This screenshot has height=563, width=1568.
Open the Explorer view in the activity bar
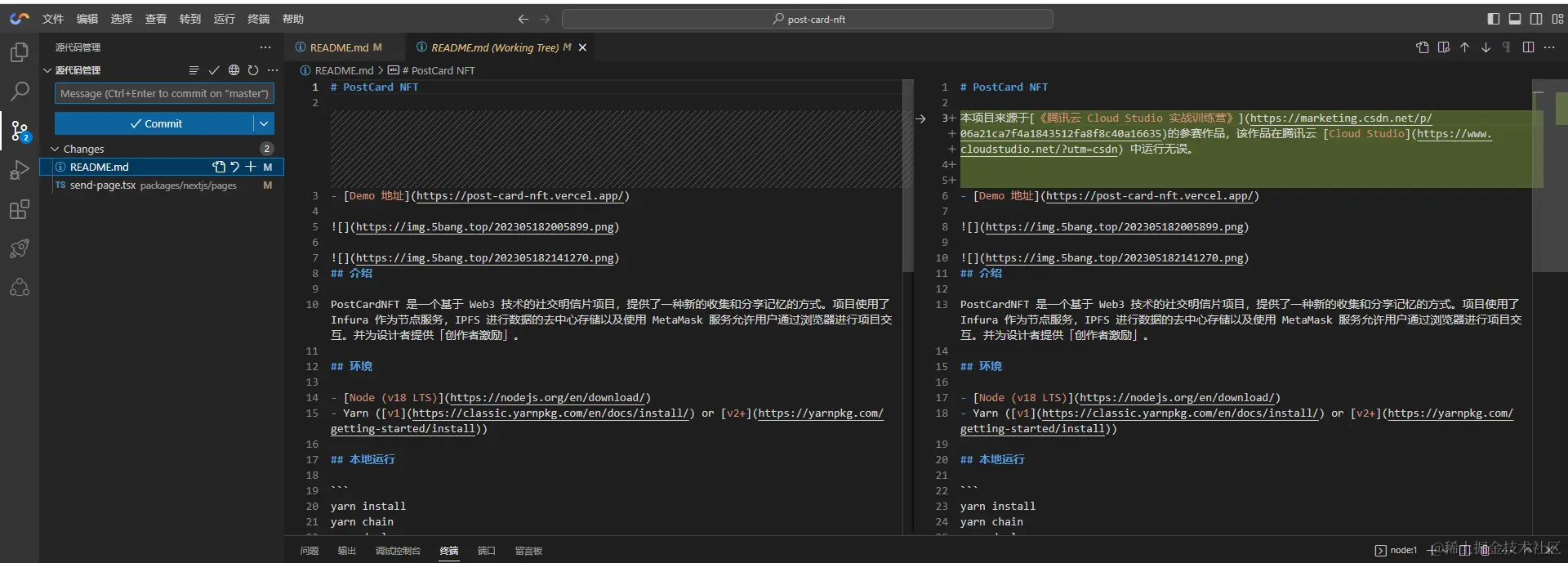coord(19,52)
